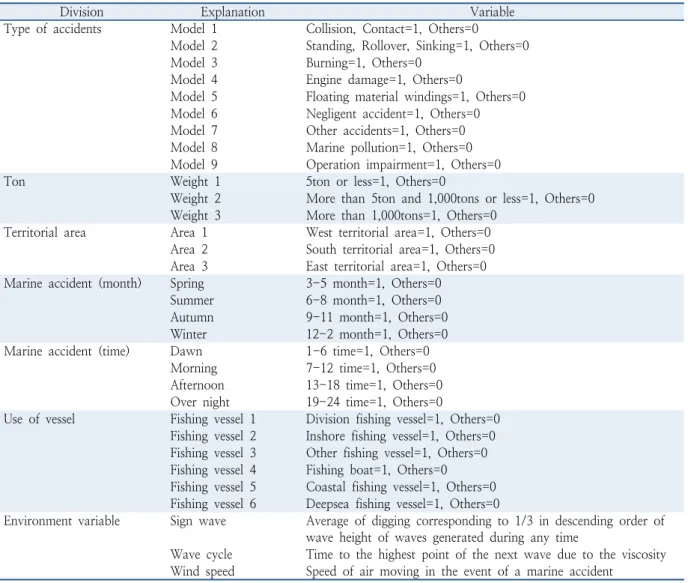Click 'East territorial area=1, Others=0'
688x583 pixels.
pyautogui.click(x=396, y=266)
